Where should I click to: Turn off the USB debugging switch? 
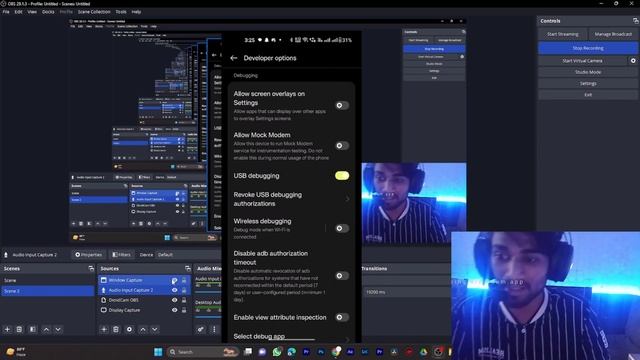[x=342, y=176]
